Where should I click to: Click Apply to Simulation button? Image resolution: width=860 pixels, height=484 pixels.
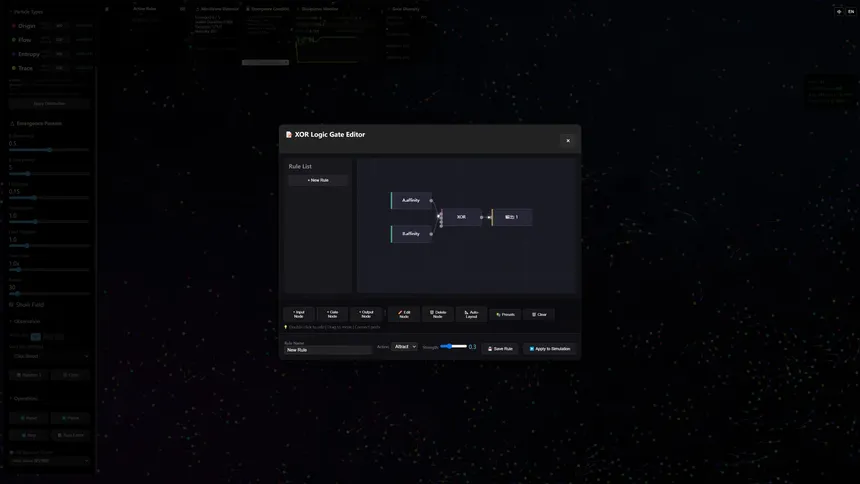550,348
